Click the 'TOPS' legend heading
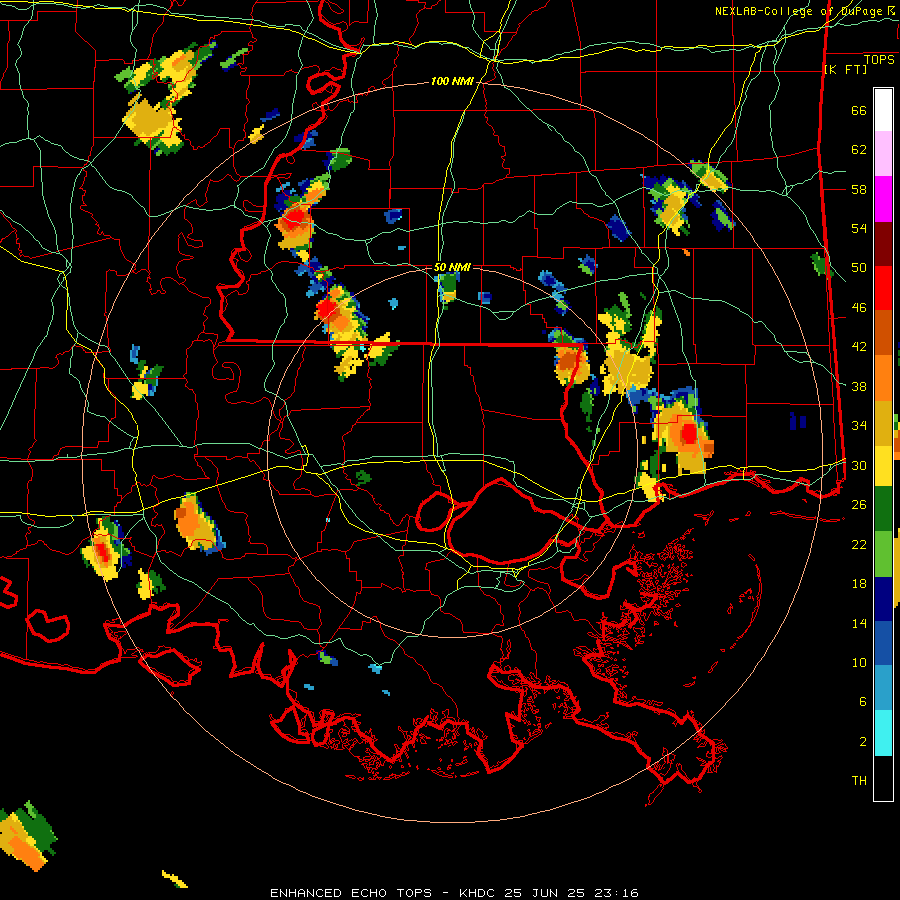The height and width of the screenshot is (900, 900). coord(879,60)
